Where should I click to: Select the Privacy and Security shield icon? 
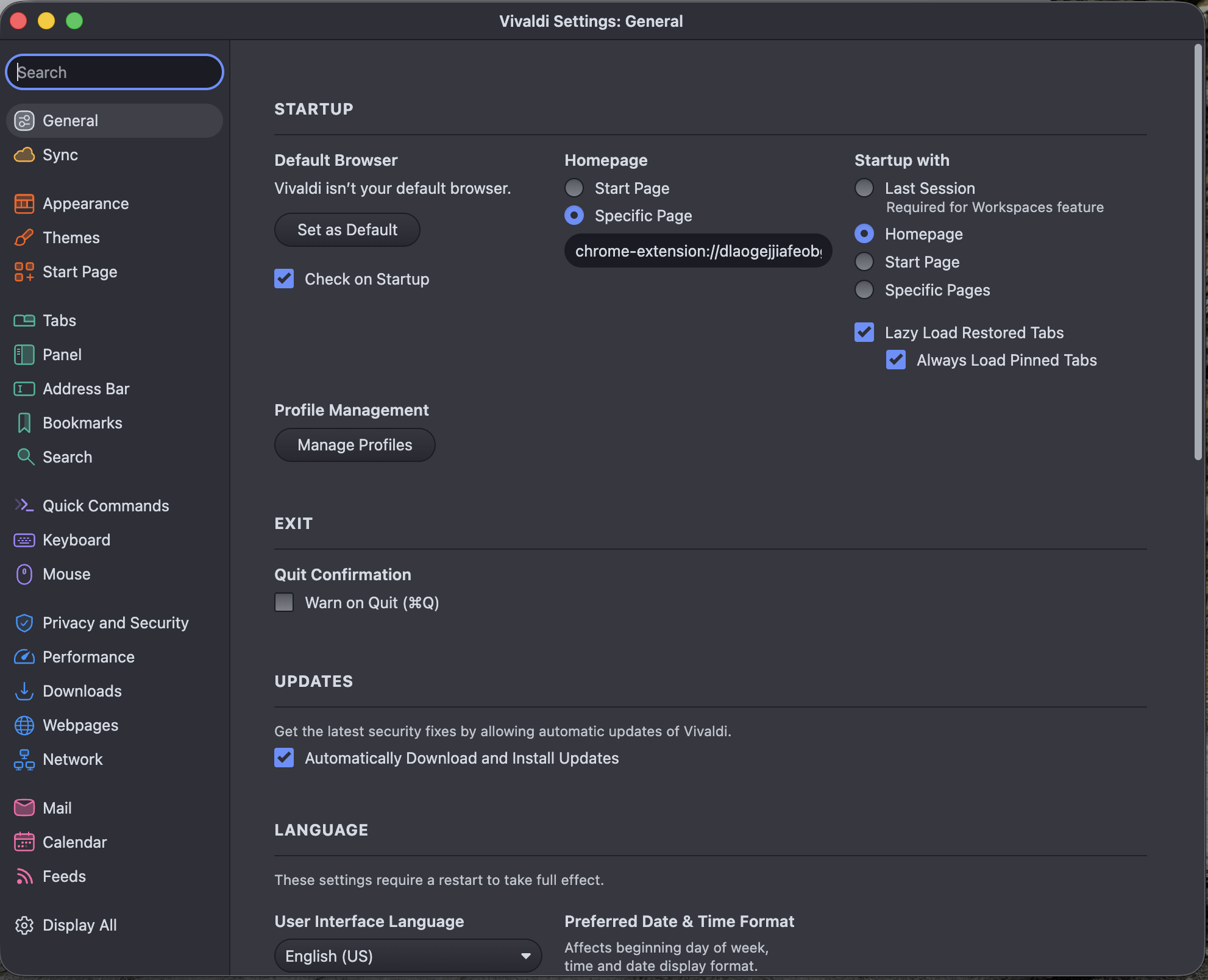pos(24,623)
